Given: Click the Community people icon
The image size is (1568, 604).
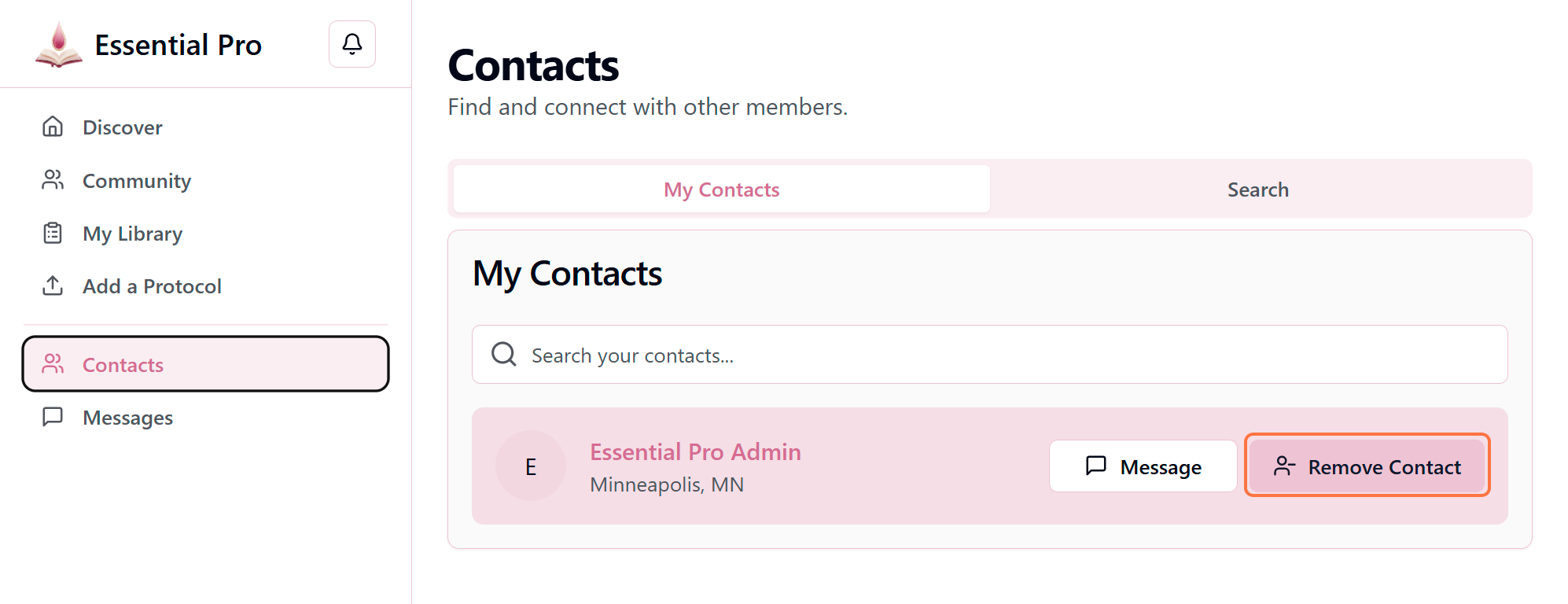Looking at the screenshot, I should click(x=53, y=180).
